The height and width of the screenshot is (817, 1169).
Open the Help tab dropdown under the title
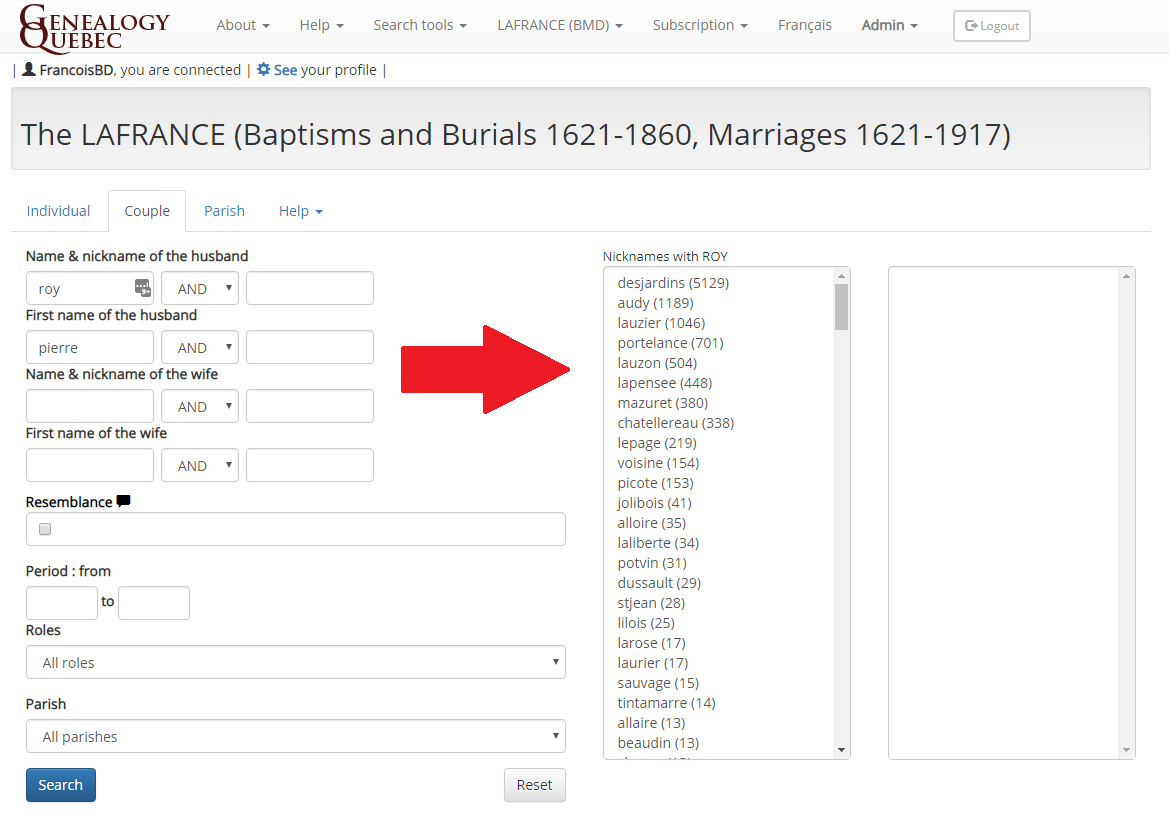point(300,211)
